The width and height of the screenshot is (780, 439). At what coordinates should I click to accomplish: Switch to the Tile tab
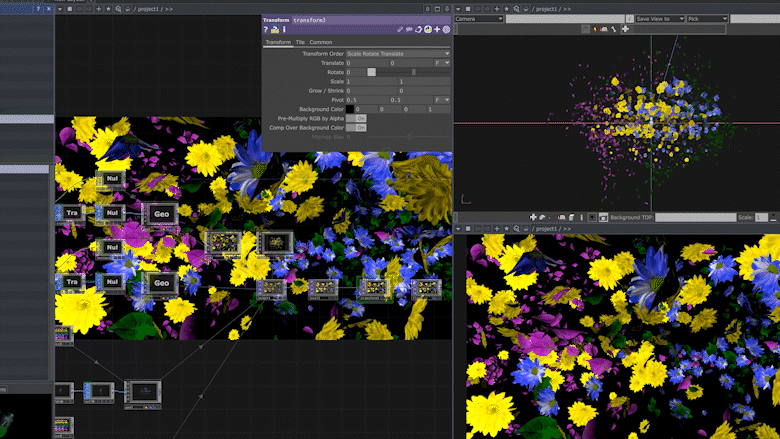coord(300,42)
